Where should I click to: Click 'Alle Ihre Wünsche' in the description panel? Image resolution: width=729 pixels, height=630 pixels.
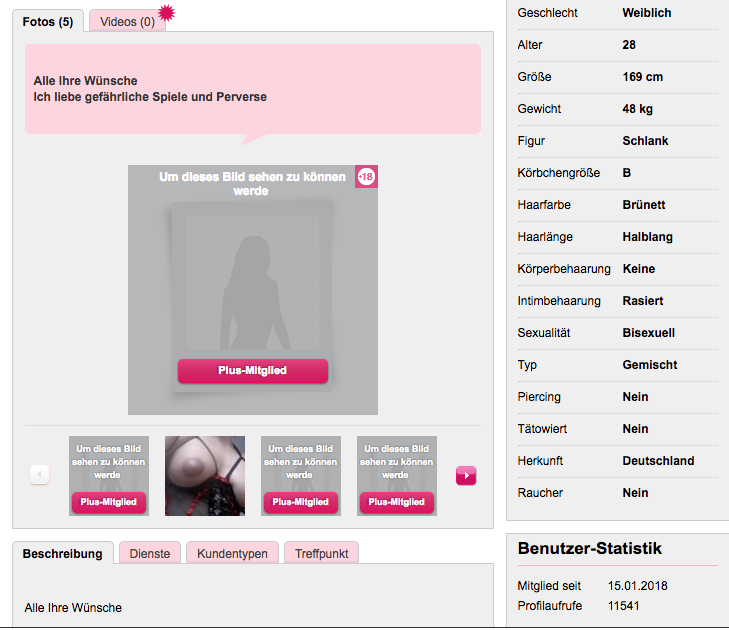(x=73, y=608)
